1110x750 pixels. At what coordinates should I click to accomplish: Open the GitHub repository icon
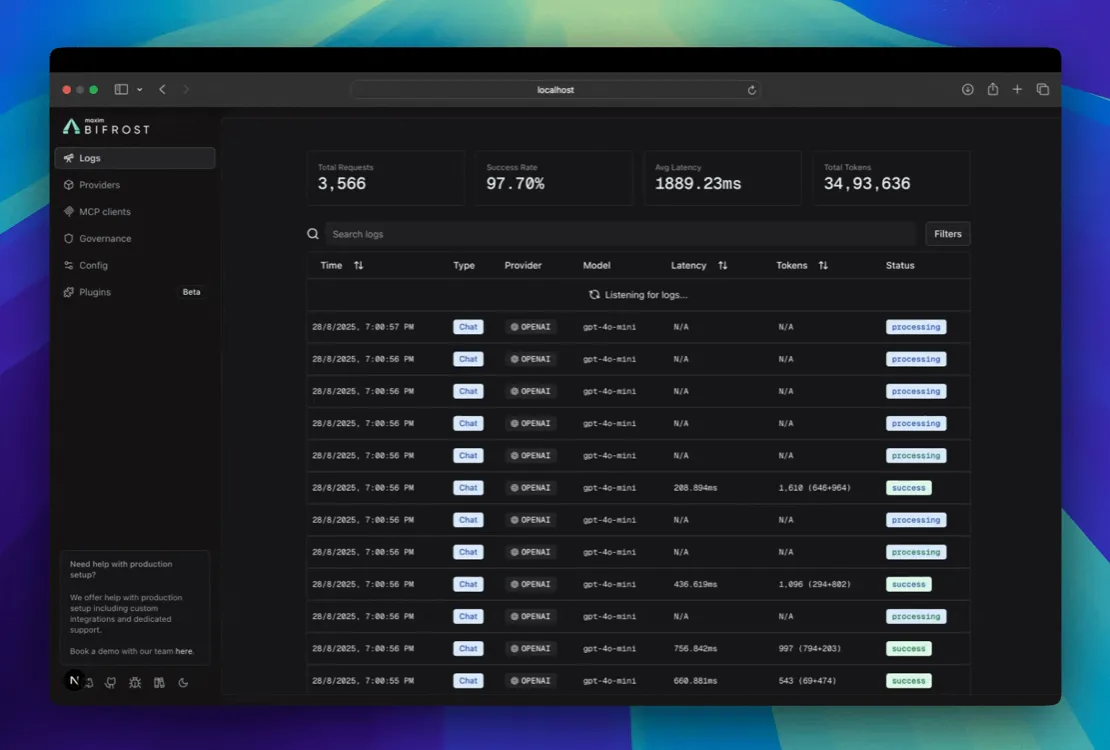pyautogui.click(x=110, y=683)
